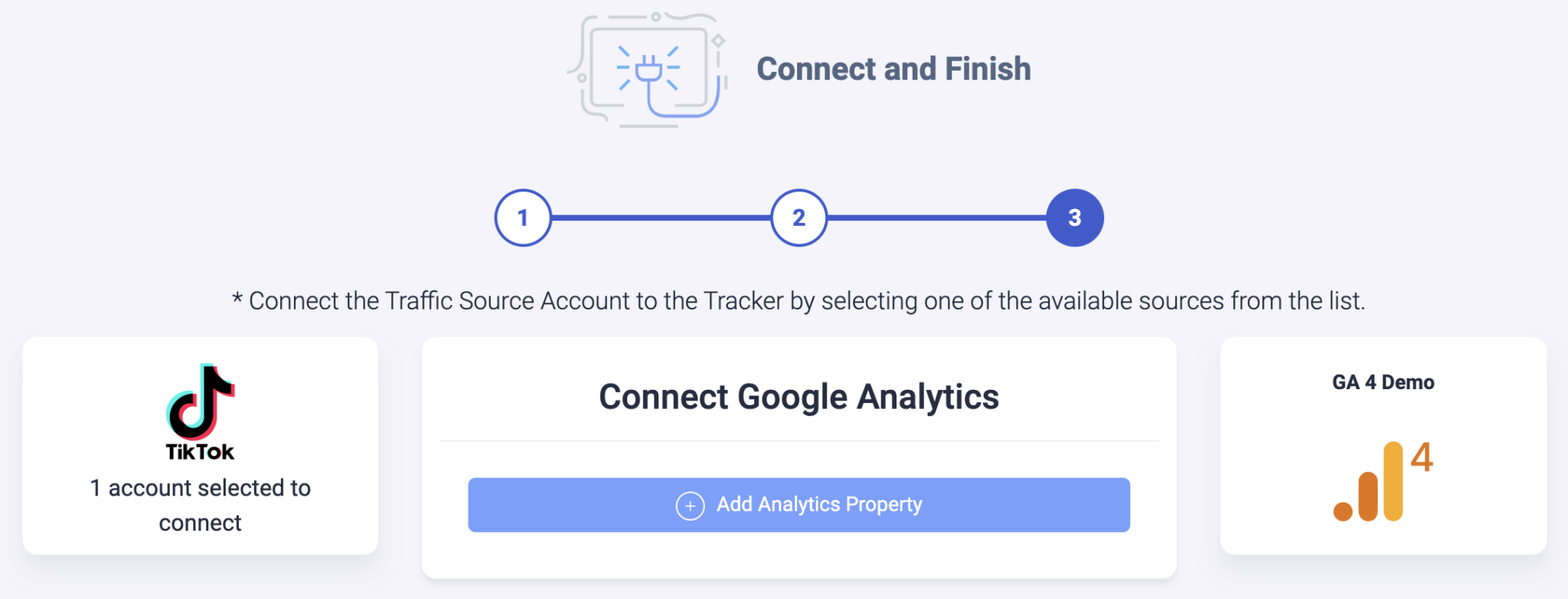Click the TikTok account card
The image size is (1568, 599).
(199, 444)
